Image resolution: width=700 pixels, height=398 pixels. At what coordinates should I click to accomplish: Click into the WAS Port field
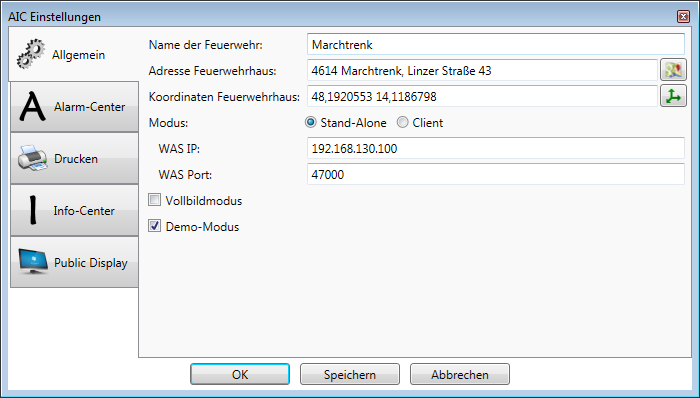pos(496,174)
